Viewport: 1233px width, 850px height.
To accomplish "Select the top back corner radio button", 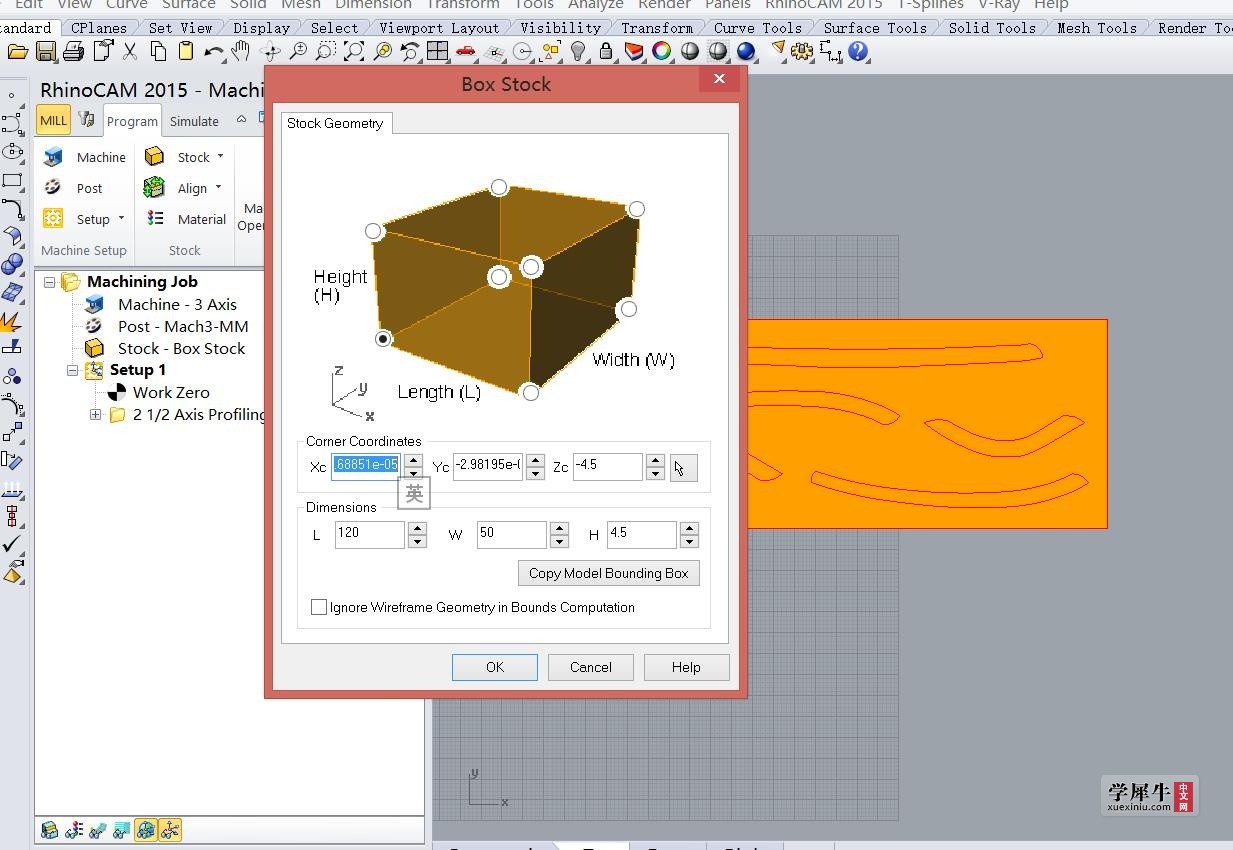I will click(x=499, y=187).
